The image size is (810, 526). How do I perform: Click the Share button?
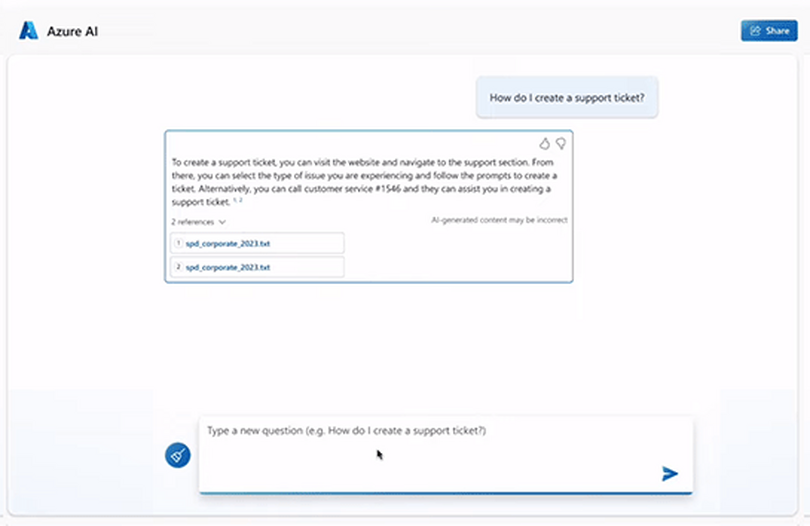769,31
